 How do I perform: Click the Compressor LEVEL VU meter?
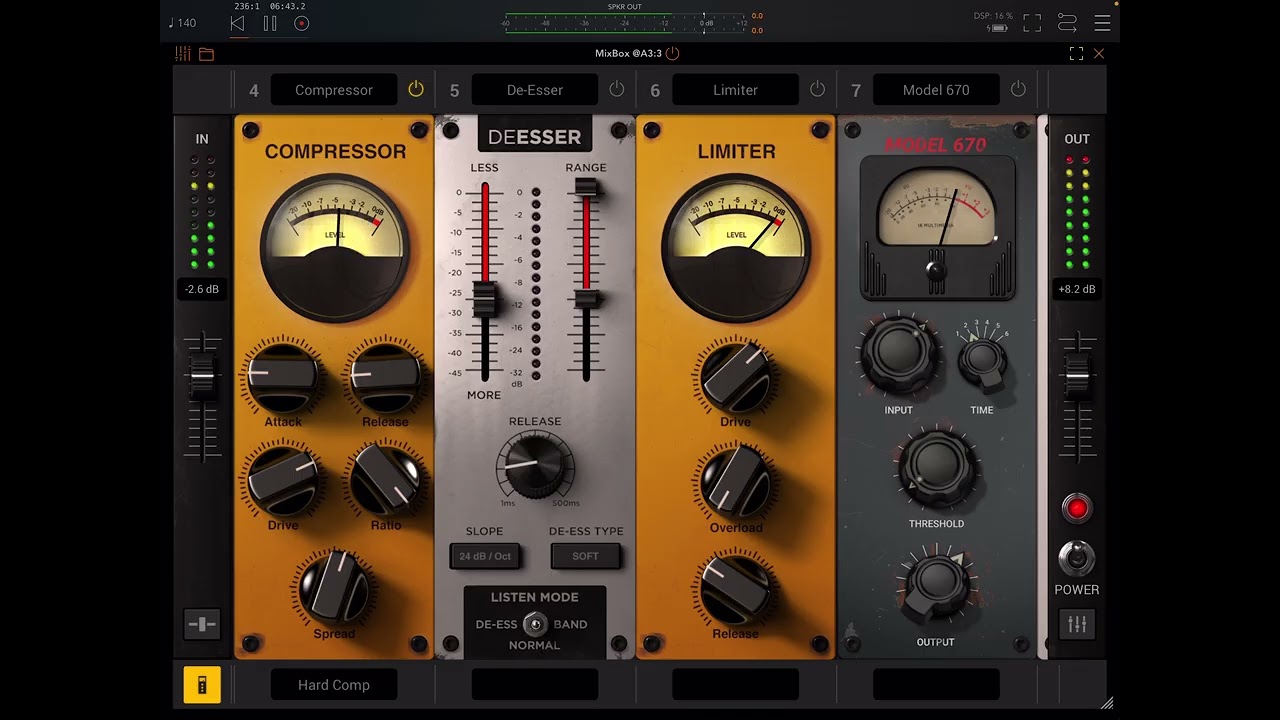click(335, 247)
